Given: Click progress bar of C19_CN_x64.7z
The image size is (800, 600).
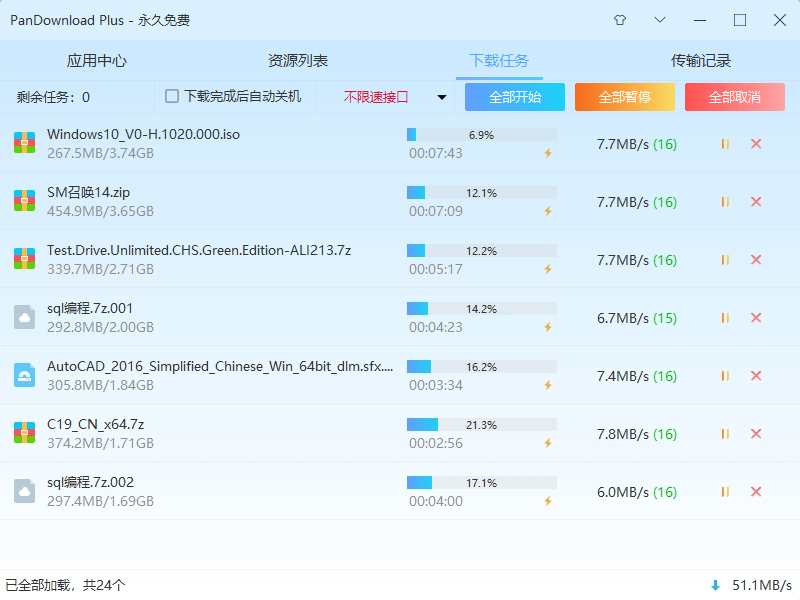Looking at the screenshot, I should click(482, 424).
